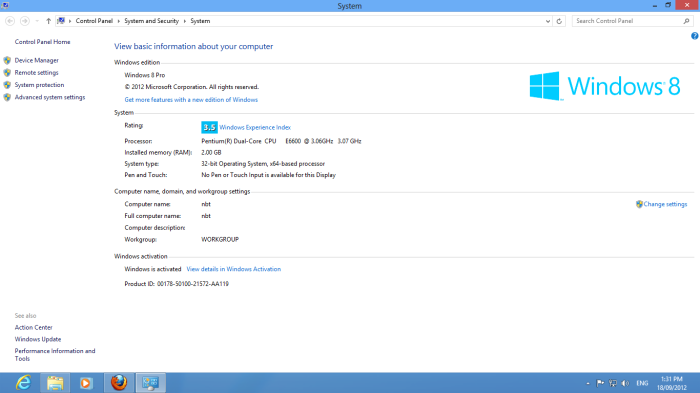Expand chevron after System and Security breadcrumb
700x393 pixels.
point(184,21)
